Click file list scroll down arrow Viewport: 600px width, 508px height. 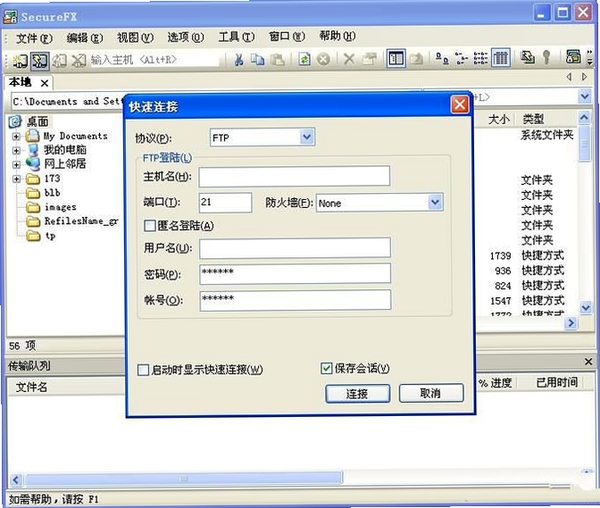[585, 307]
